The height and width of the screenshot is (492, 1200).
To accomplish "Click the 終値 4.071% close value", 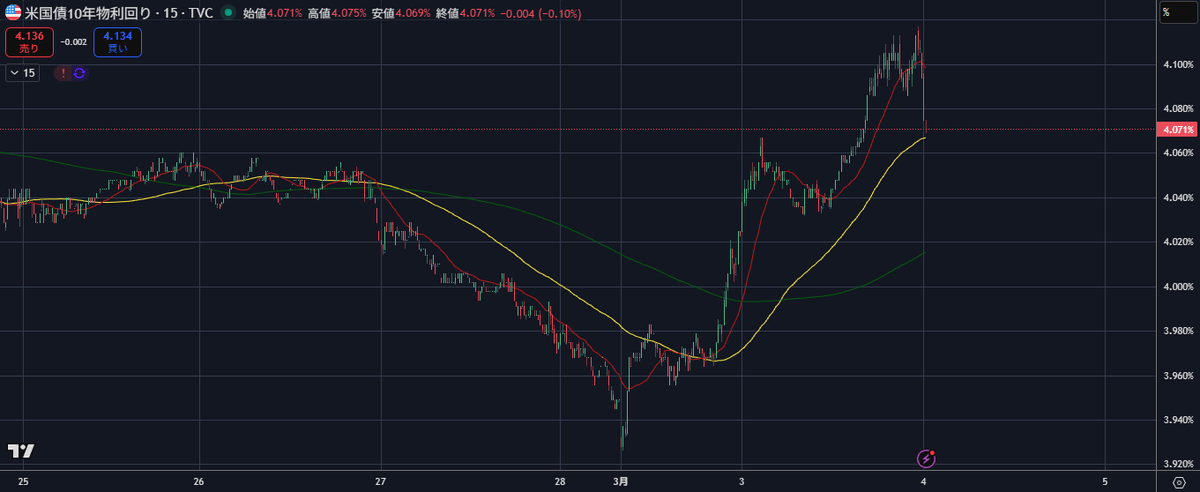I will (465, 14).
